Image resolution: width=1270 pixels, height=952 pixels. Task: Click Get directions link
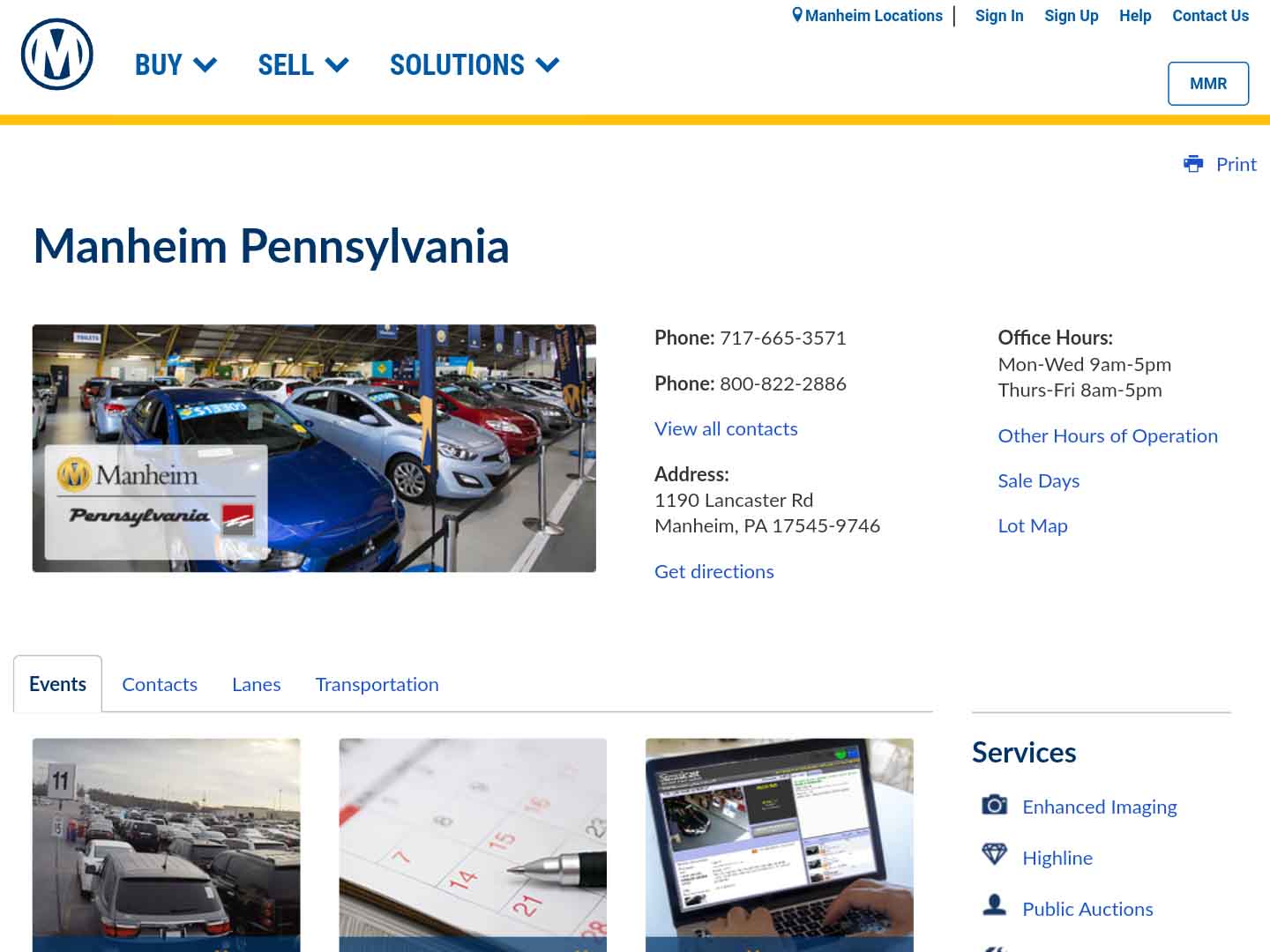pyautogui.click(x=714, y=571)
